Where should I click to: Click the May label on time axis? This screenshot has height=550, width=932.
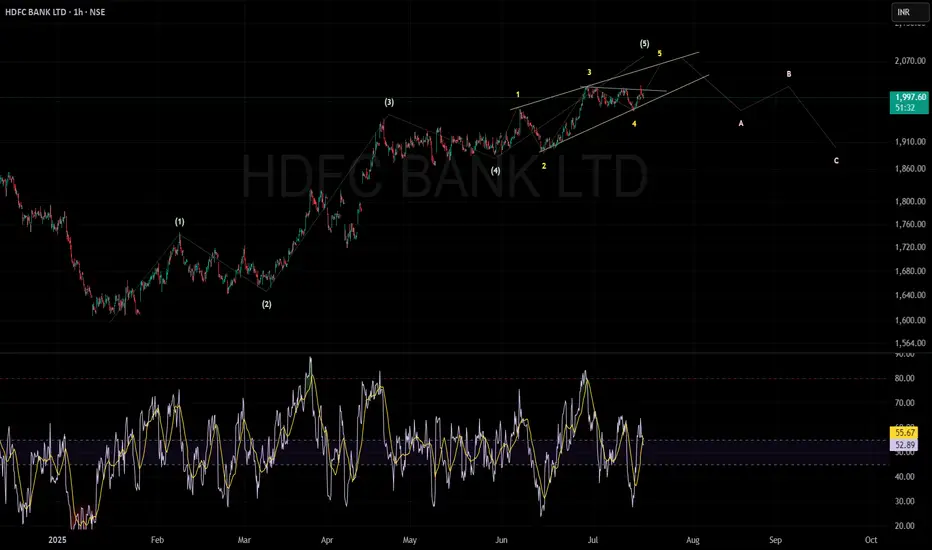coord(410,540)
